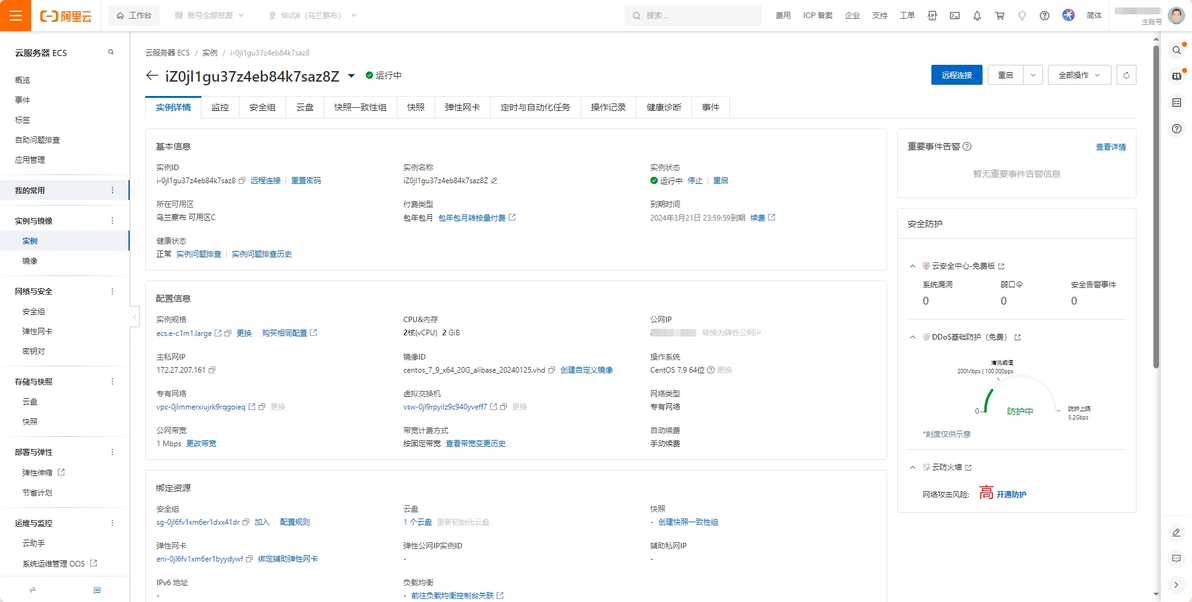Open the 工作台 workbench button
1192x602 pixels.
click(x=134, y=15)
